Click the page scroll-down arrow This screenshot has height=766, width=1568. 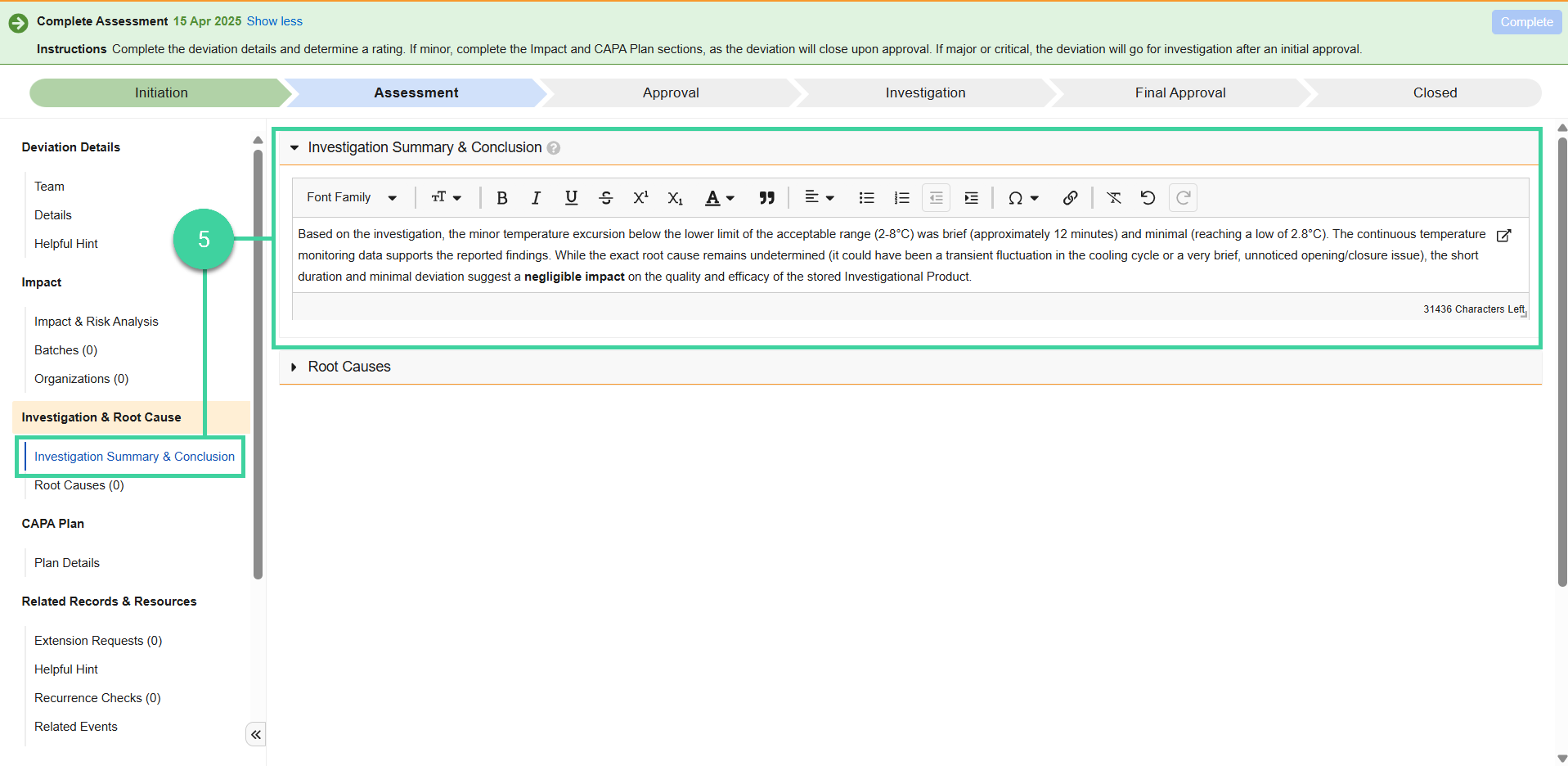(1562, 759)
